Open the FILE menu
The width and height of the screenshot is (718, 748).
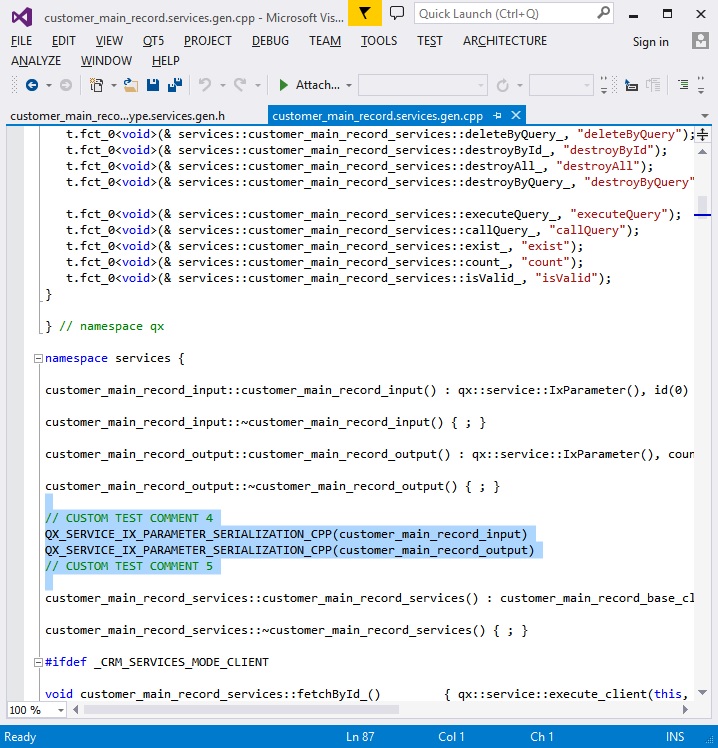21,41
